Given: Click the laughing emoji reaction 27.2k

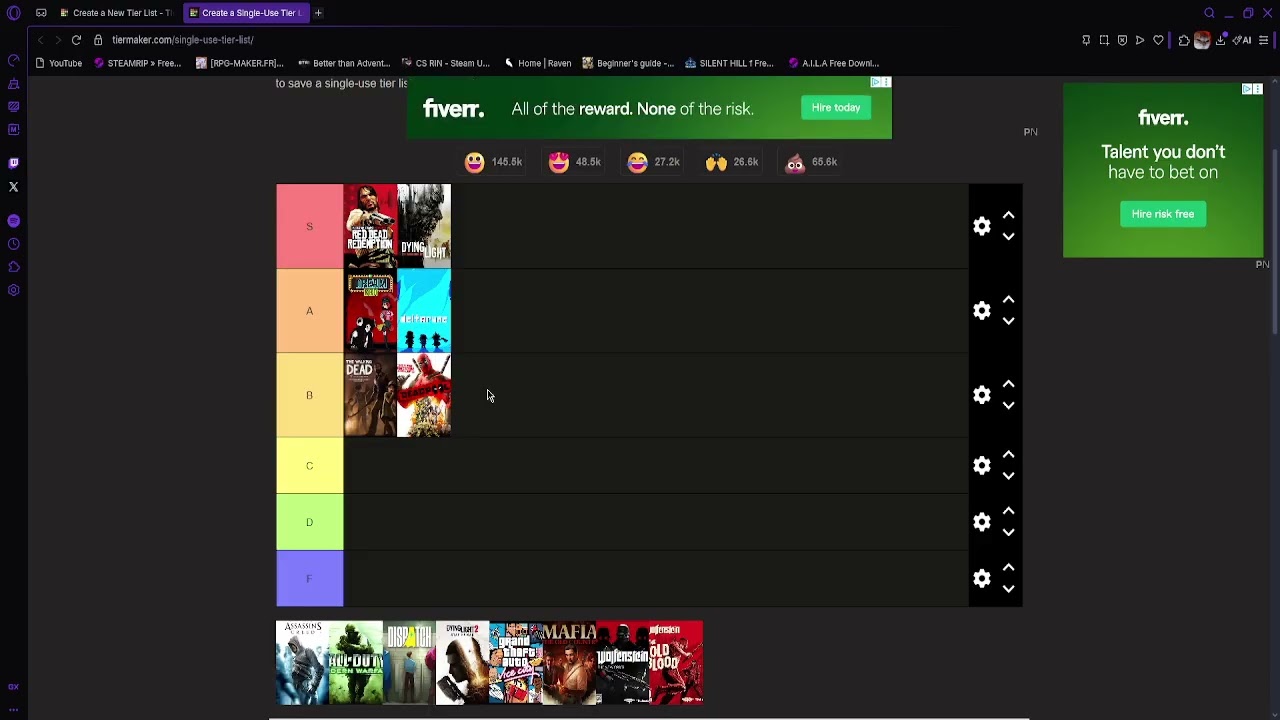Looking at the screenshot, I should click(x=653, y=162).
